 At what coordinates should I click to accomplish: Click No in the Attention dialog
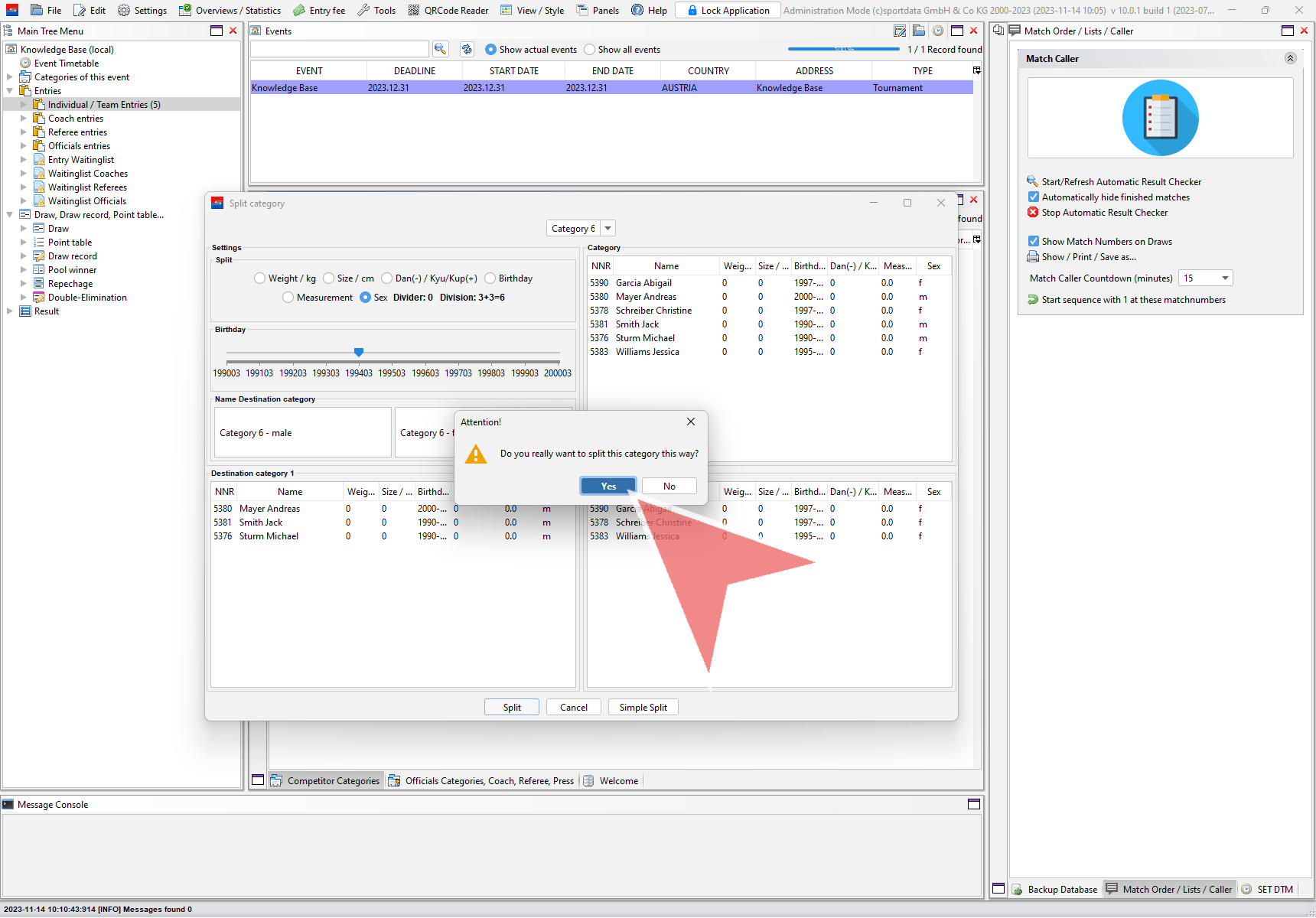[x=669, y=487]
